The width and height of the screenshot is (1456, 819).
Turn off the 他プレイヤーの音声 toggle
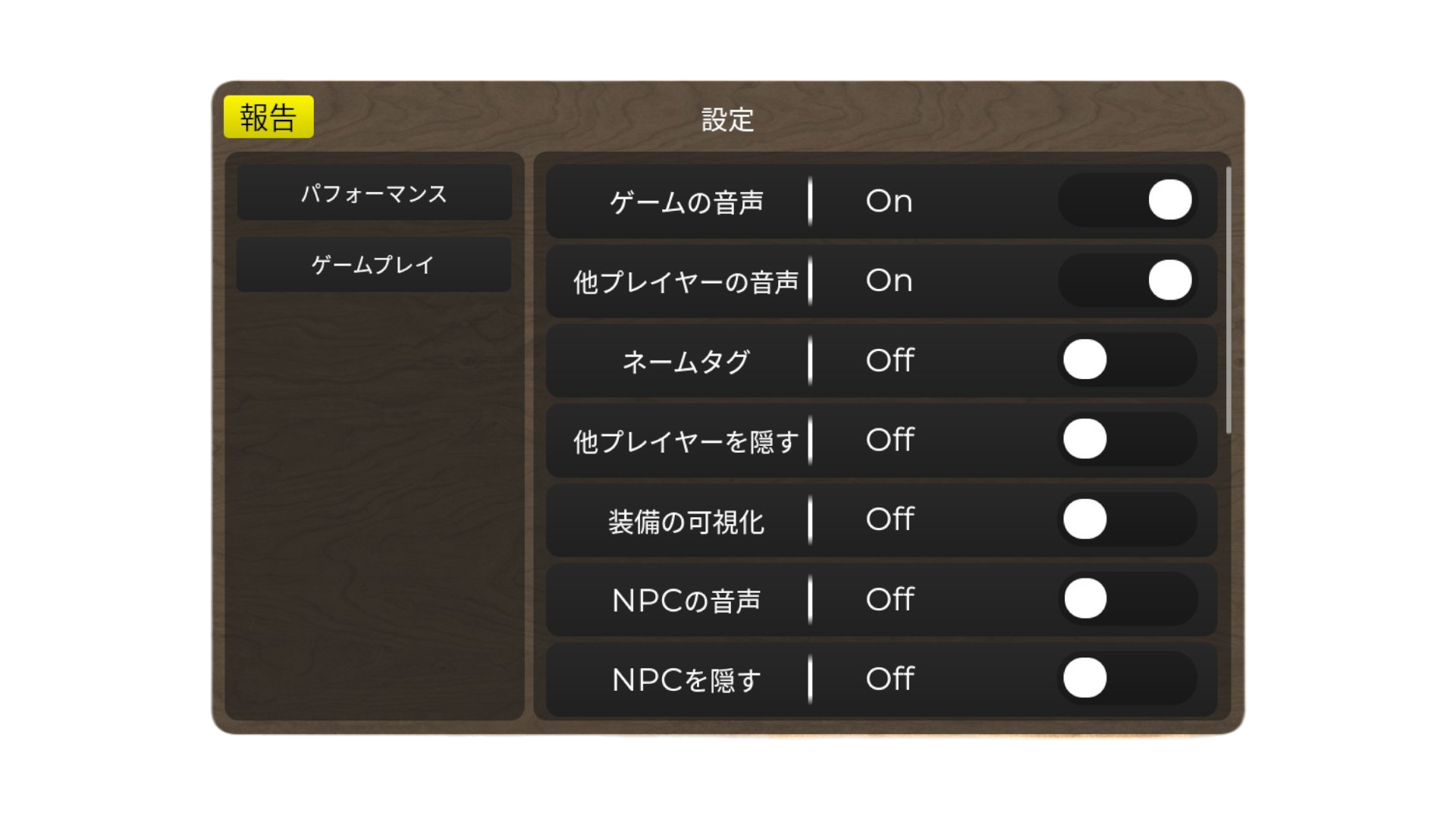pos(1127,280)
